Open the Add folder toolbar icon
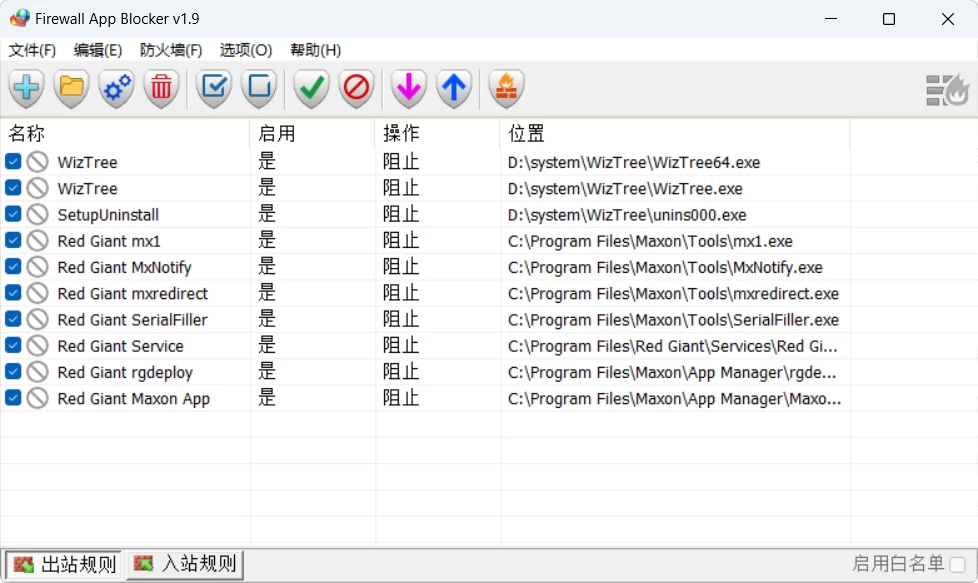This screenshot has width=978, height=583. [71, 88]
